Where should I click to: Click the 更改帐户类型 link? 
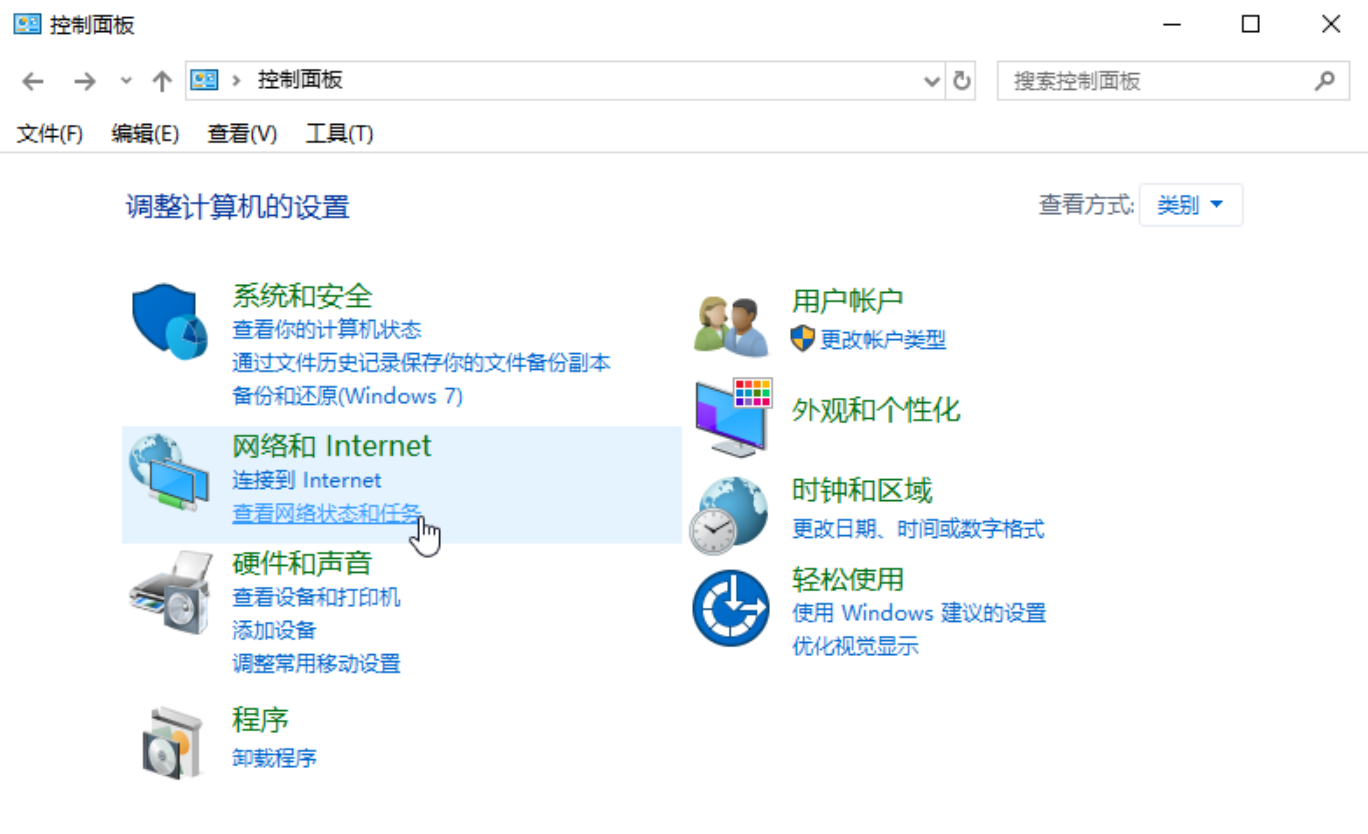(x=882, y=339)
